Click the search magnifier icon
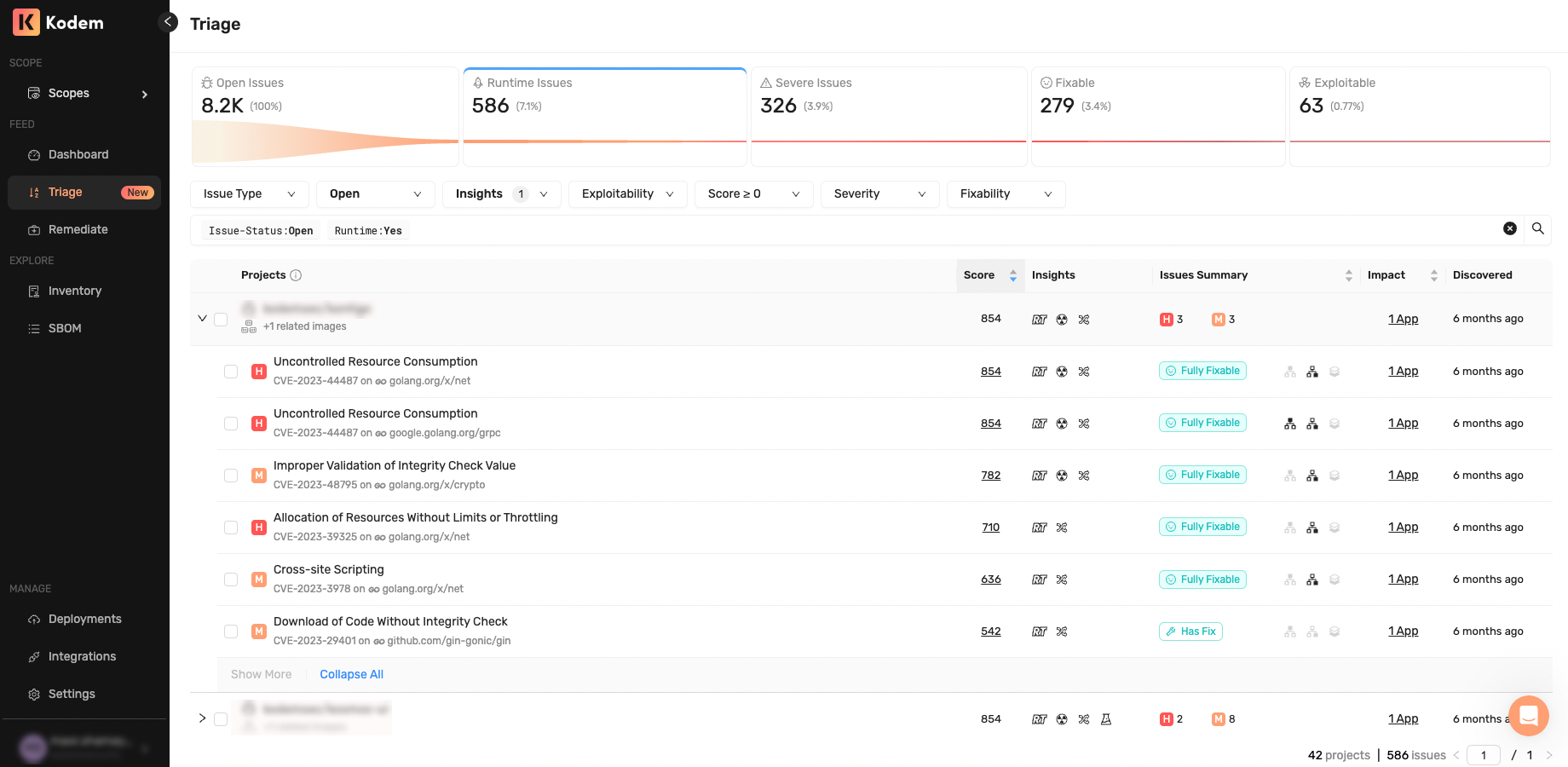The width and height of the screenshot is (1568, 767). (1538, 228)
